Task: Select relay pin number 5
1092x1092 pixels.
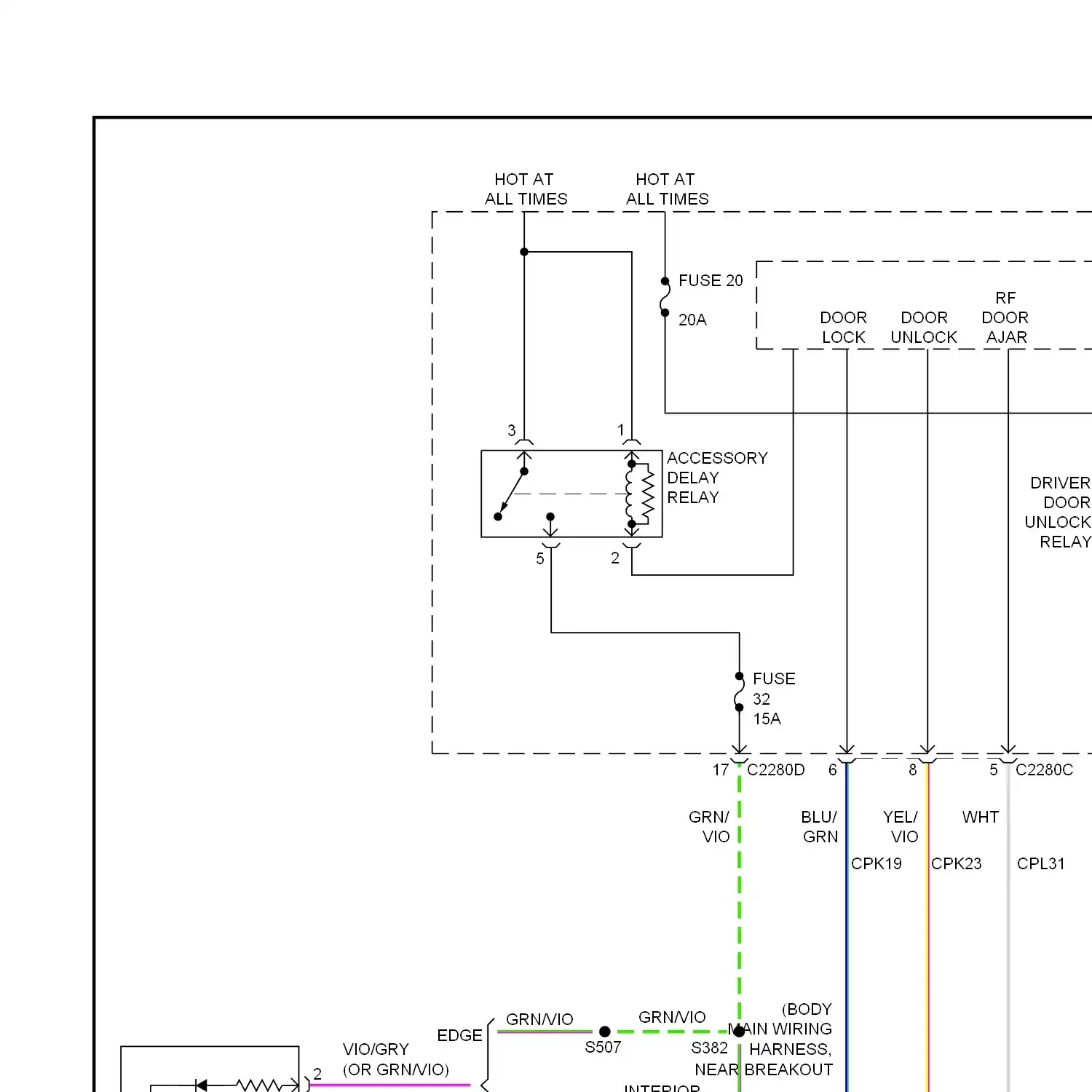Action: point(540,558)
